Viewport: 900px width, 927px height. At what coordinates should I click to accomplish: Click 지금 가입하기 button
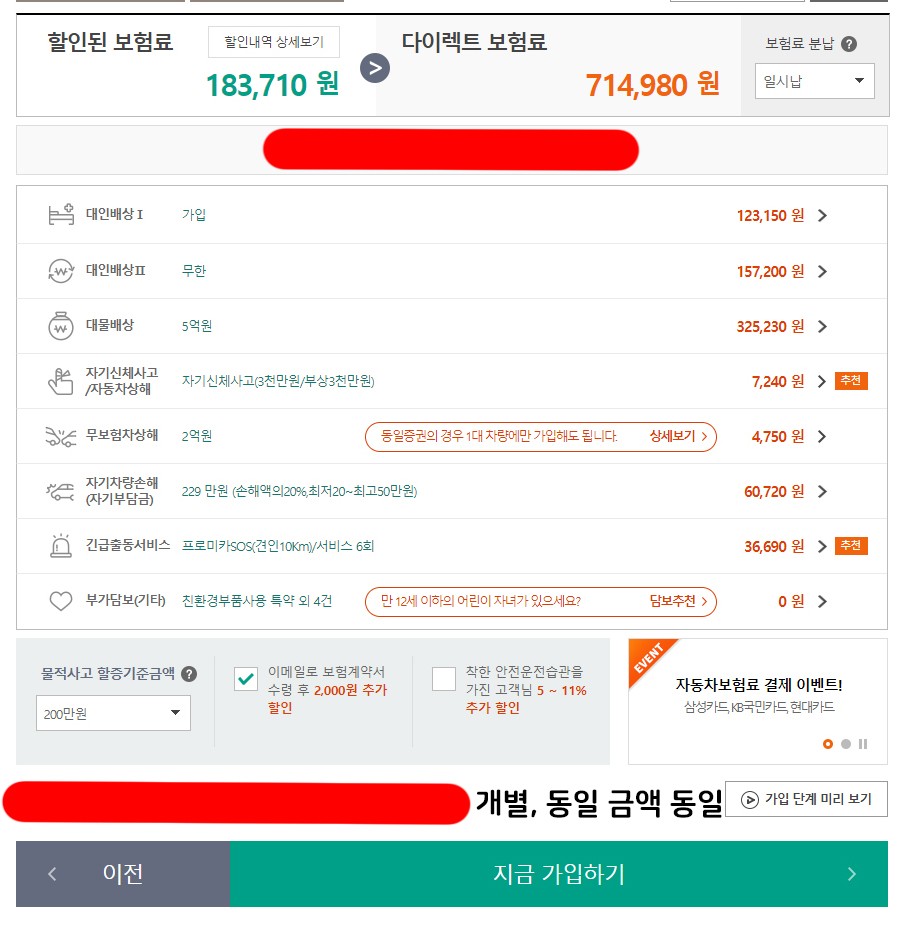[x=559, y=874]
